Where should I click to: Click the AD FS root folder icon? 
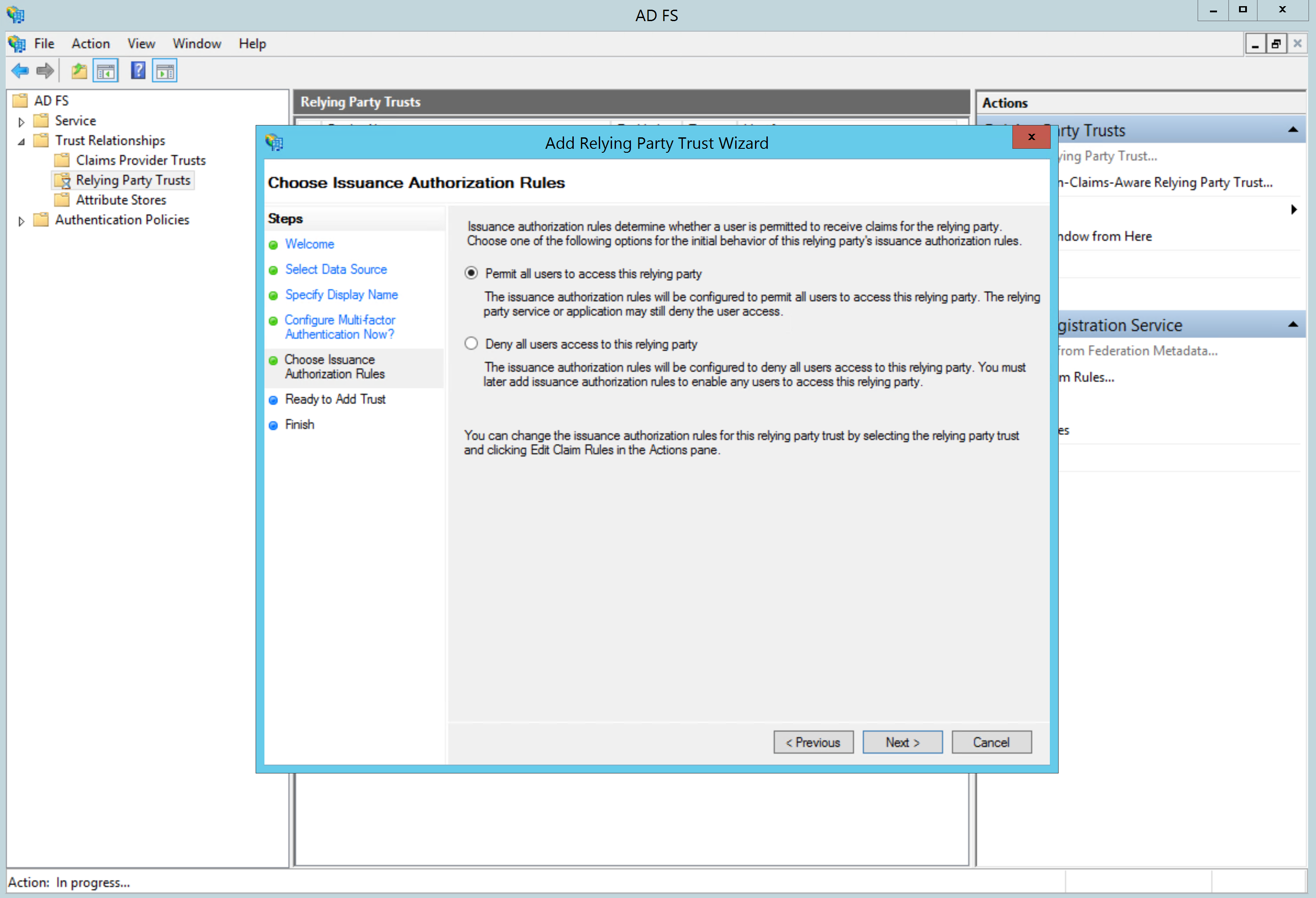tap(20, 101)
